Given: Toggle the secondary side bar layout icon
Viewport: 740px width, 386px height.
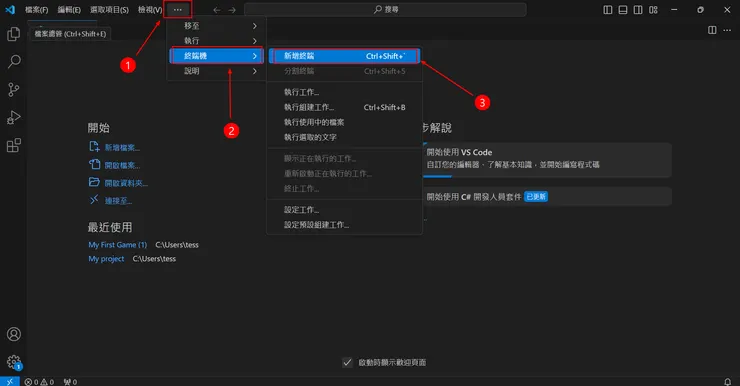Looking at the screenshot, I should 638,10.
